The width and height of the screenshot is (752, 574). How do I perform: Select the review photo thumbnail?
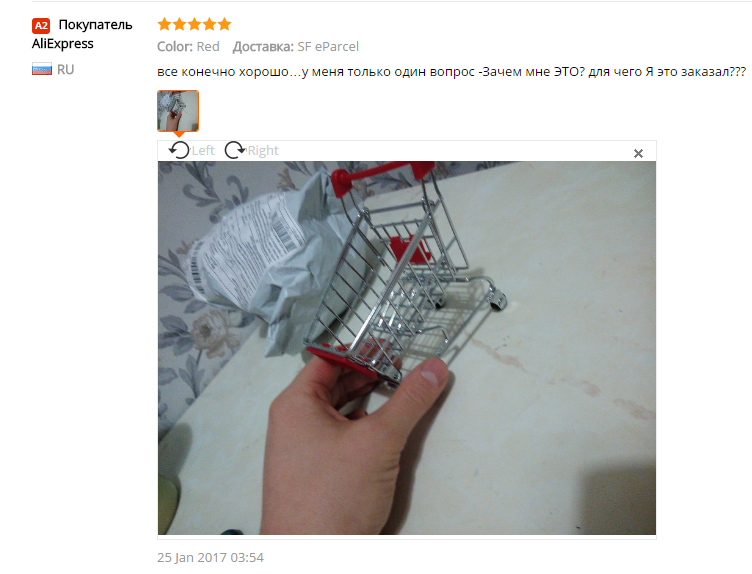(x=178, y=111)
